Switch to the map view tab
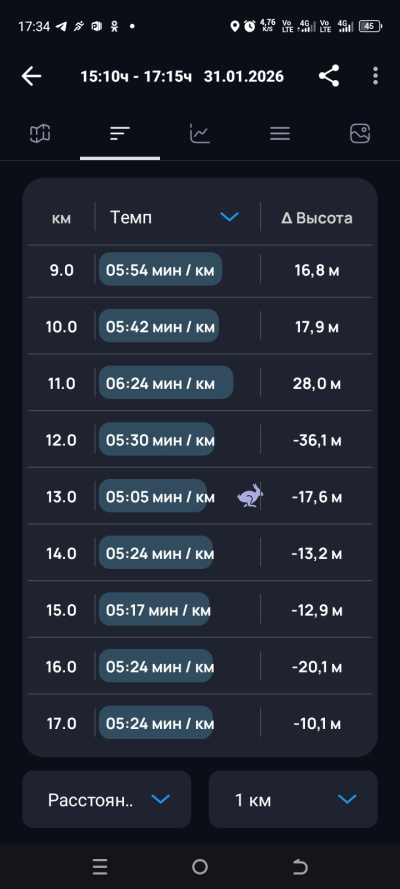This screenshot has height=889, width=400. 40,134
